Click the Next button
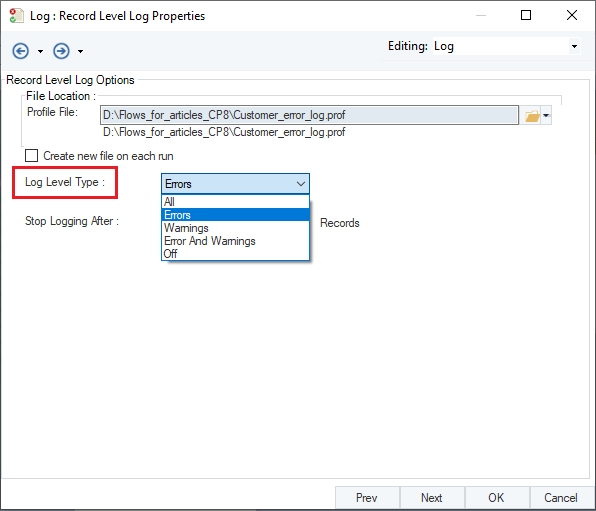This screenshot has height=511, width=596. coord(432,498)
